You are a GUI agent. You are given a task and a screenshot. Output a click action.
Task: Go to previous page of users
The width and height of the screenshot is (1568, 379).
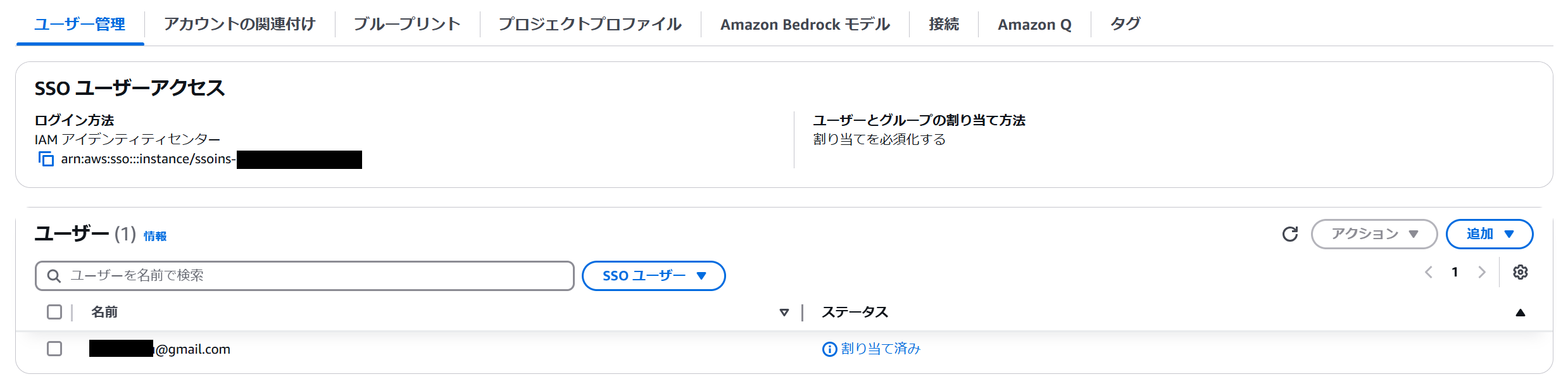(1429, 272)
